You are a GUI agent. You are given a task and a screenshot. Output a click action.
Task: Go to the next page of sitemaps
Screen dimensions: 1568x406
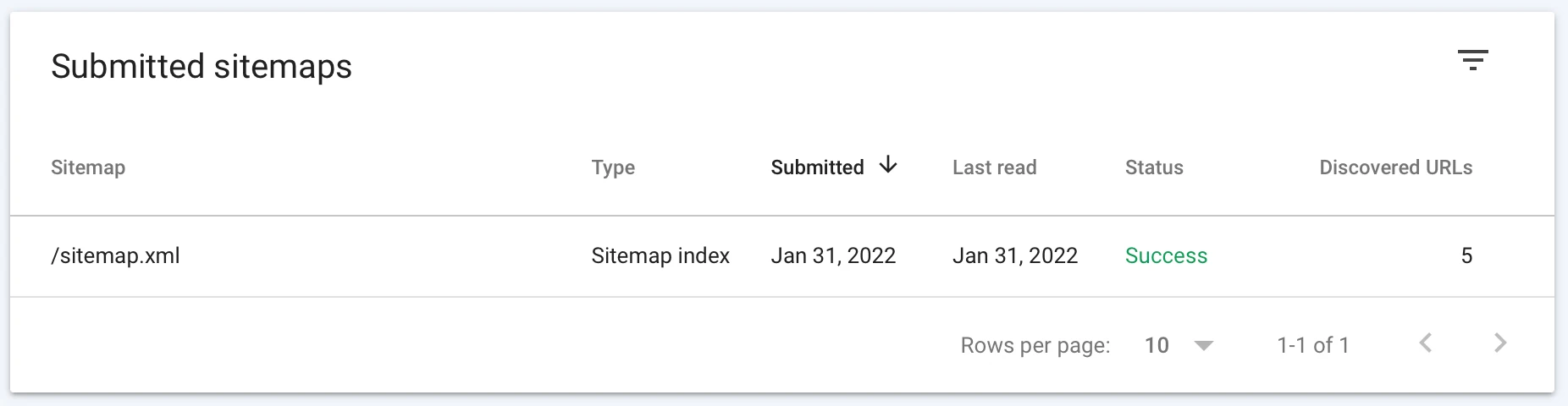coord(1500,343)
